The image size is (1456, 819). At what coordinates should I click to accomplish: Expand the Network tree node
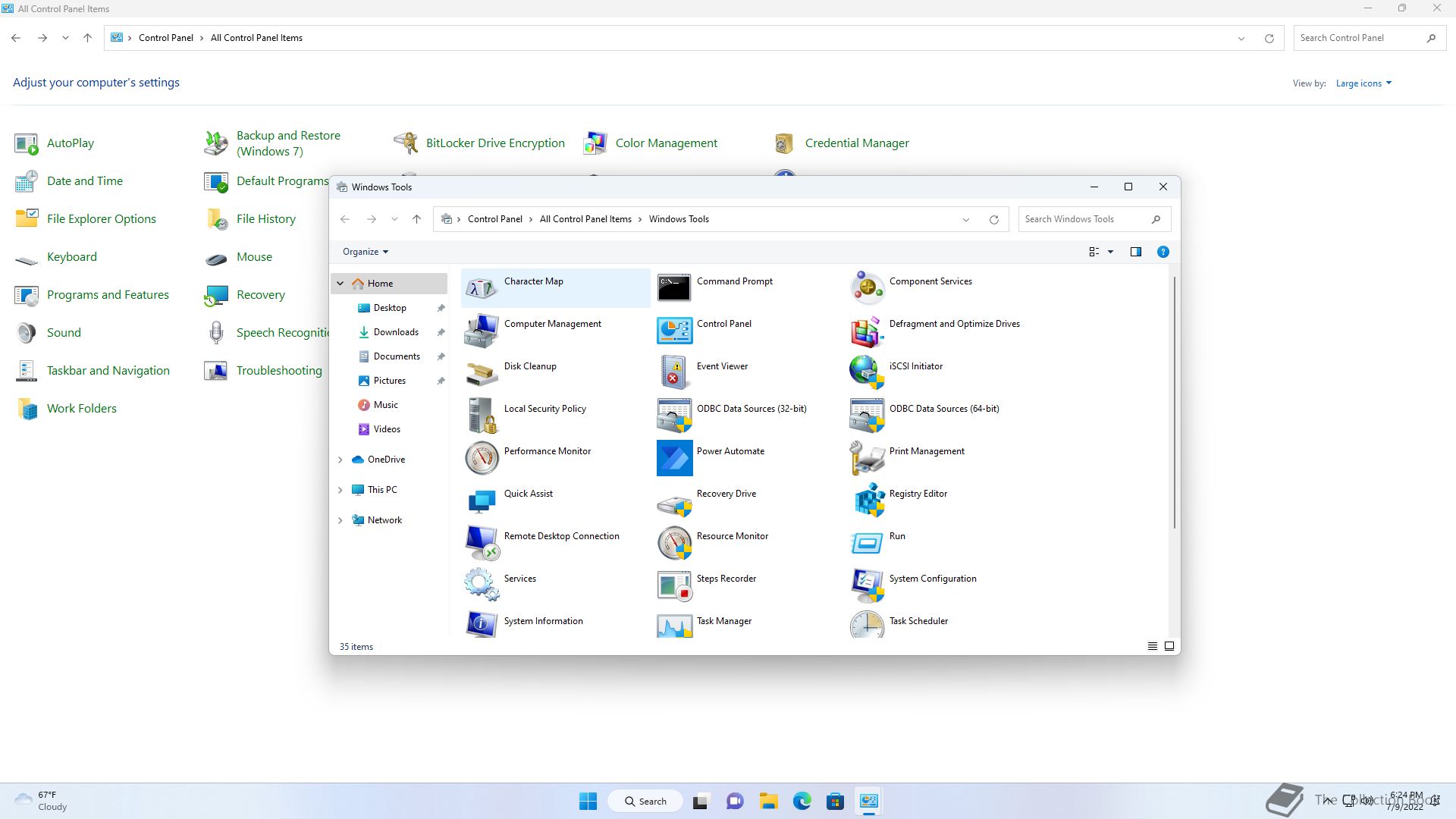click(x=340, y=520)
